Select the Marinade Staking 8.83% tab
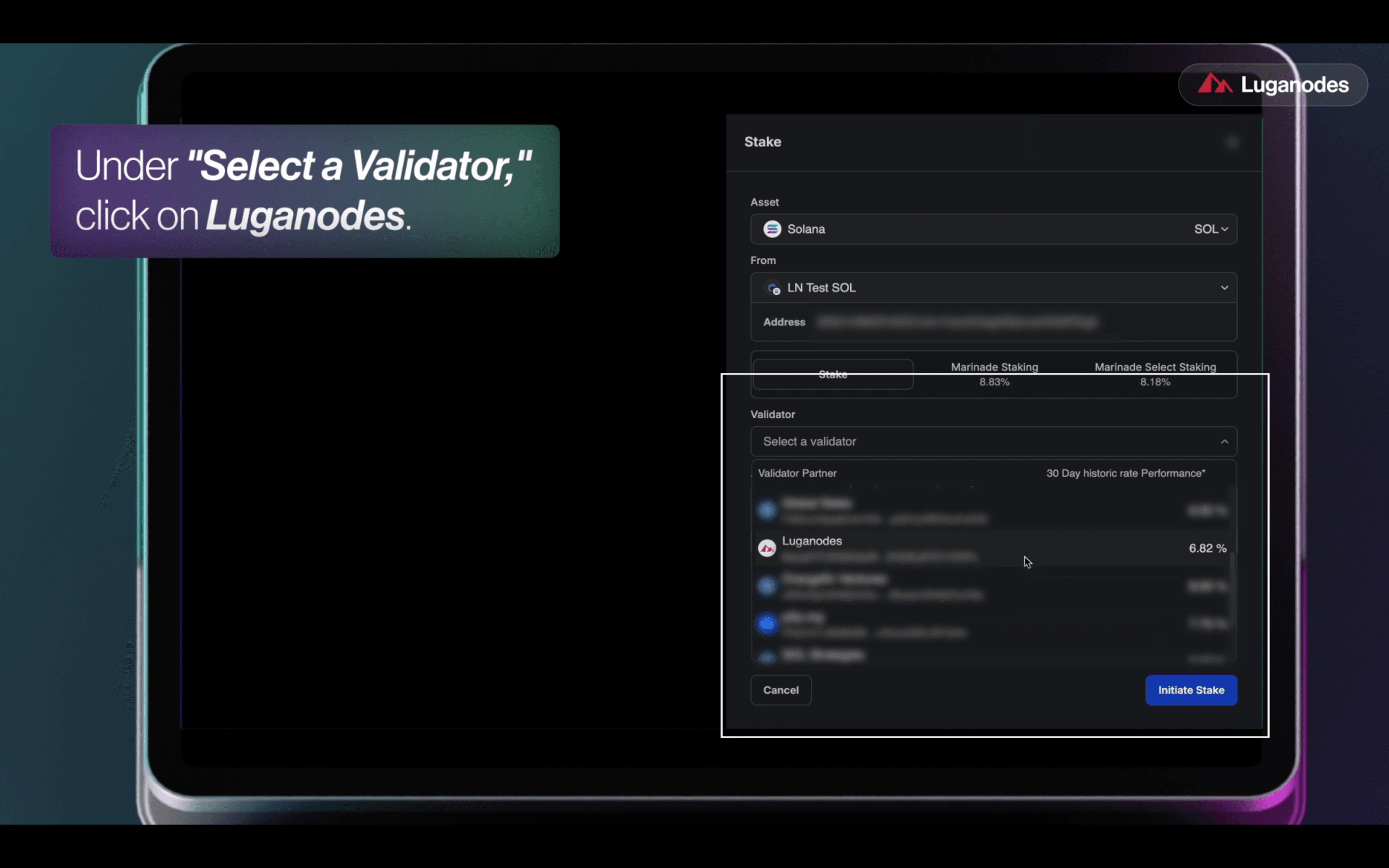 pos(994,374)
